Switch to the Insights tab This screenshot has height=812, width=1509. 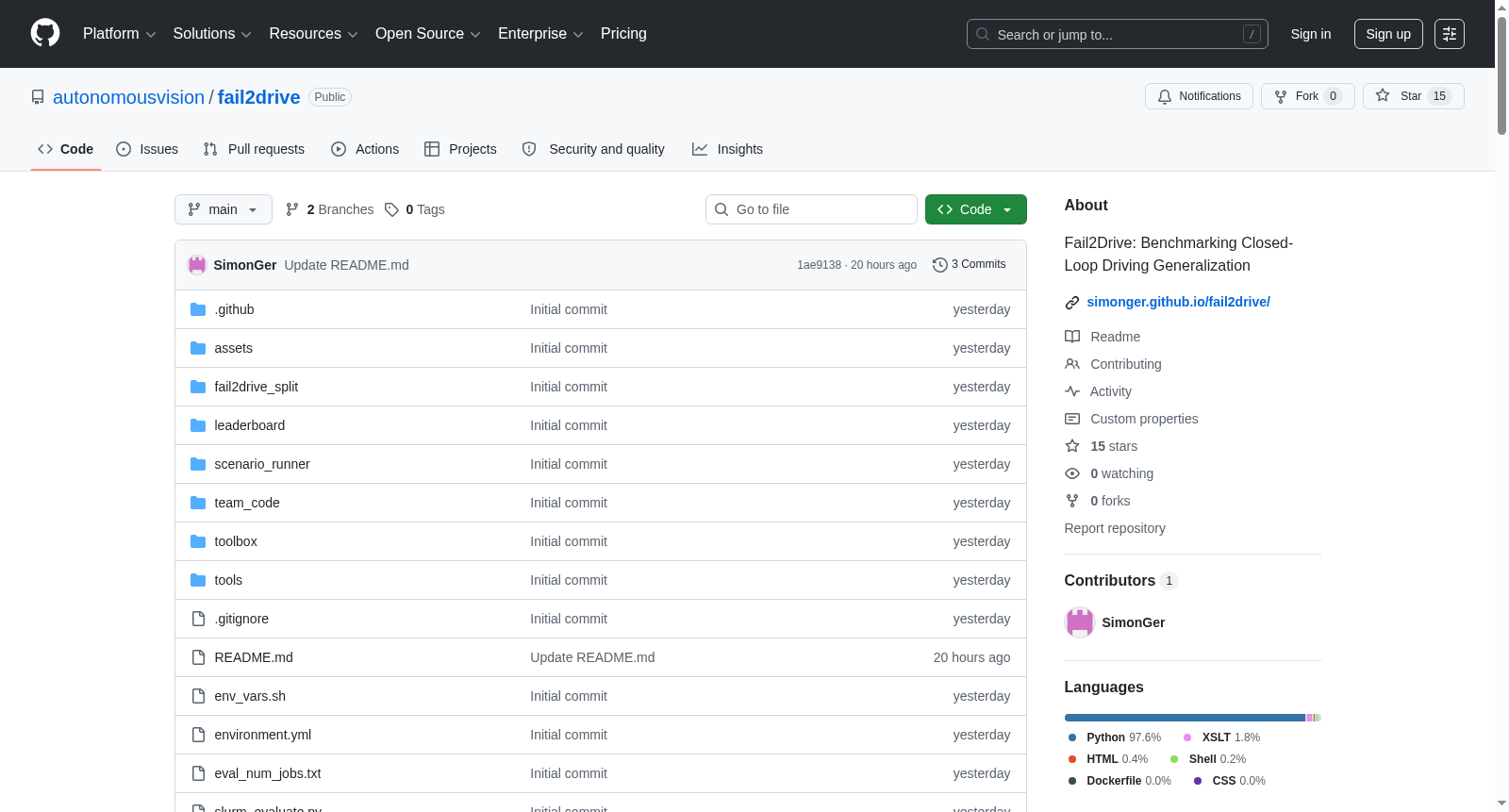tap(727, 149)
